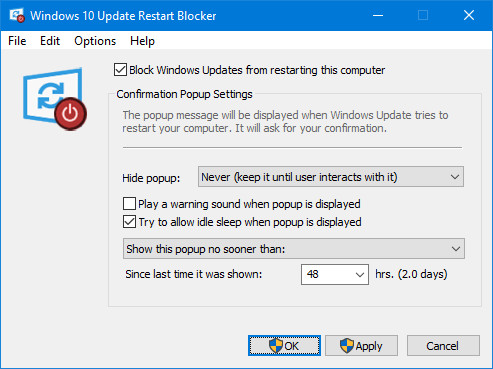This screenshot has height=369, width=493.
Task: Click the red power icon on the logo
Action: coord(71,114)
